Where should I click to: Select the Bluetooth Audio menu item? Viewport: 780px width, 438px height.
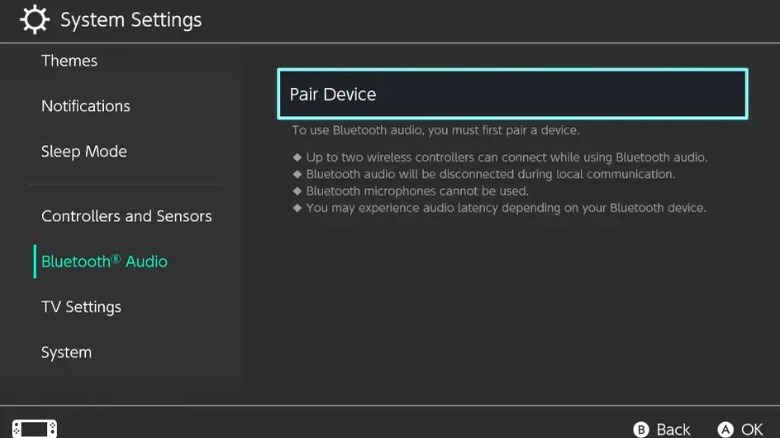104,262
